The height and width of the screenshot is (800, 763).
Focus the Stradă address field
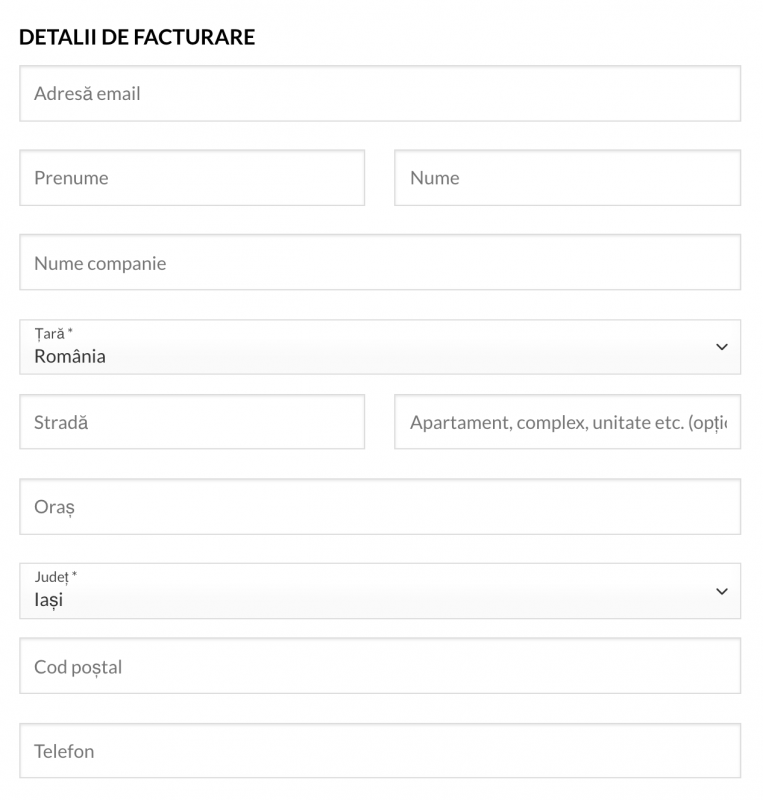pos(192,422)
